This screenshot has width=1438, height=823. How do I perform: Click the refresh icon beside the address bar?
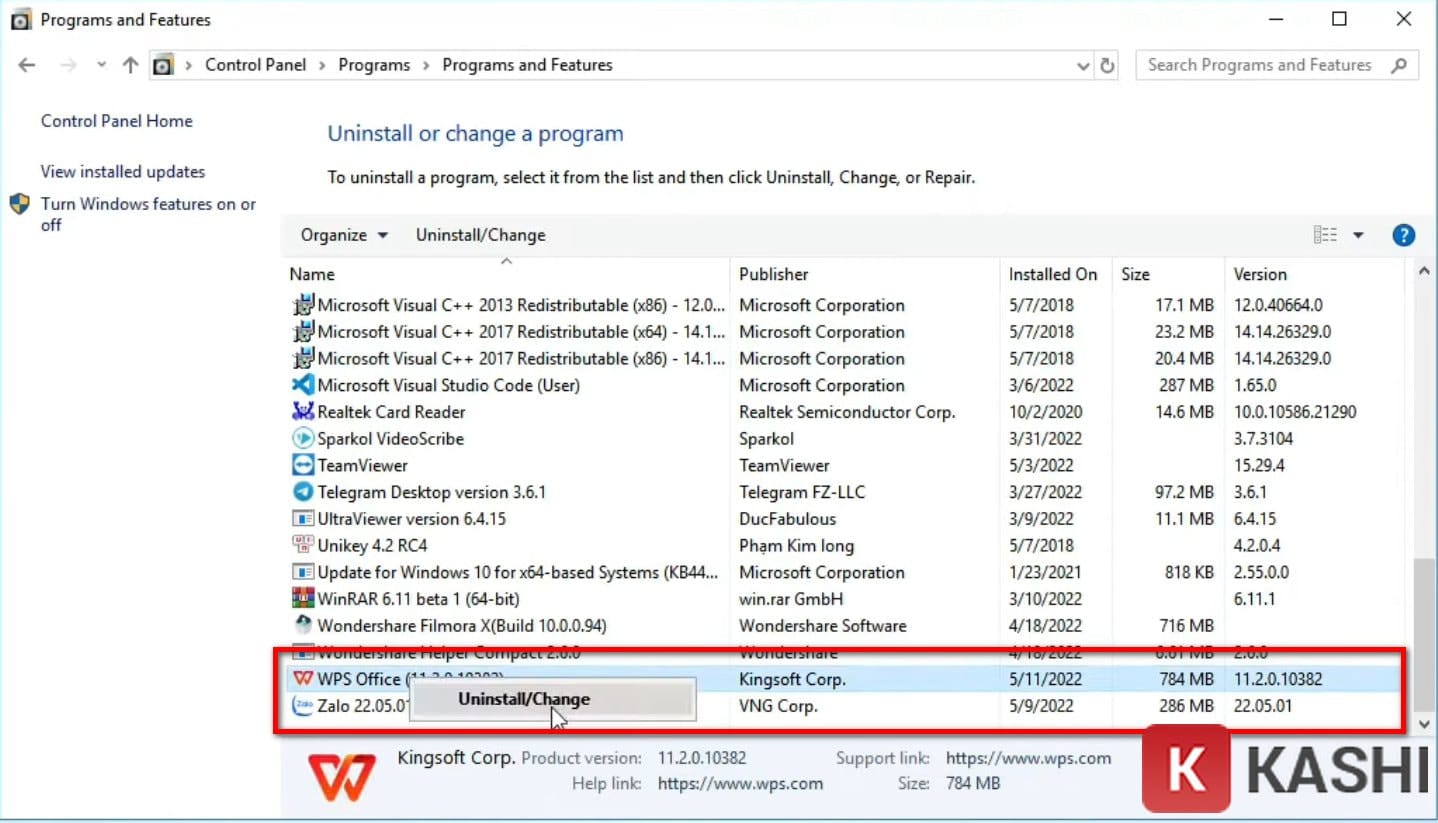(x=1108, y=64)
